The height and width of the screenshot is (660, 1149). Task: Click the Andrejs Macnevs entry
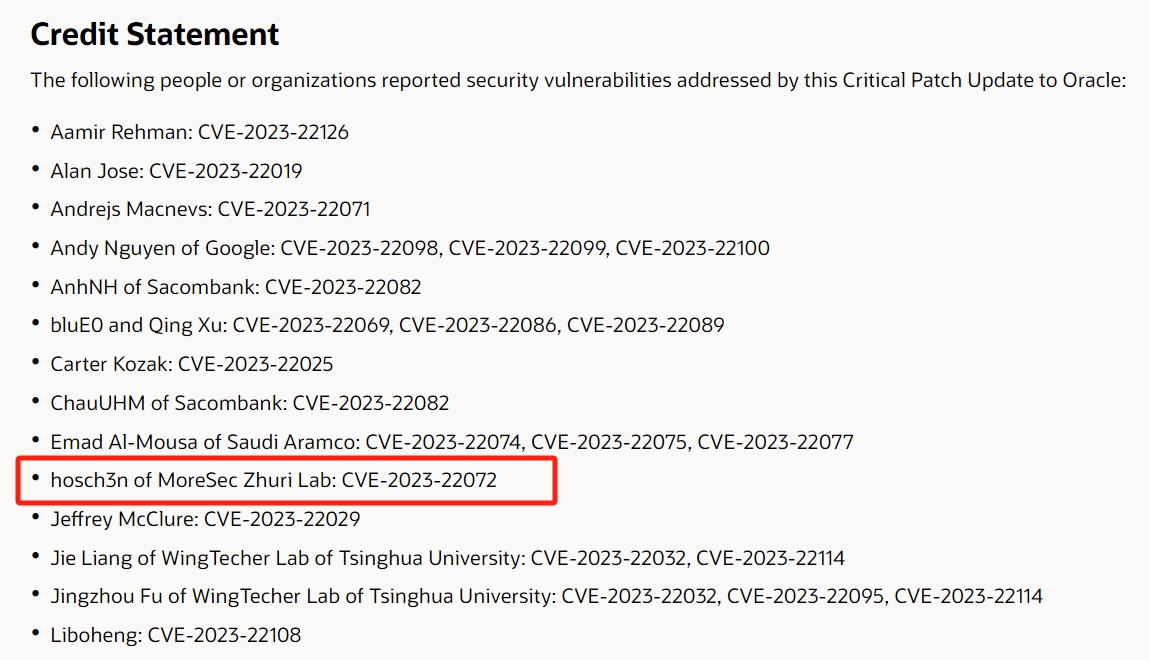point(210,209)
